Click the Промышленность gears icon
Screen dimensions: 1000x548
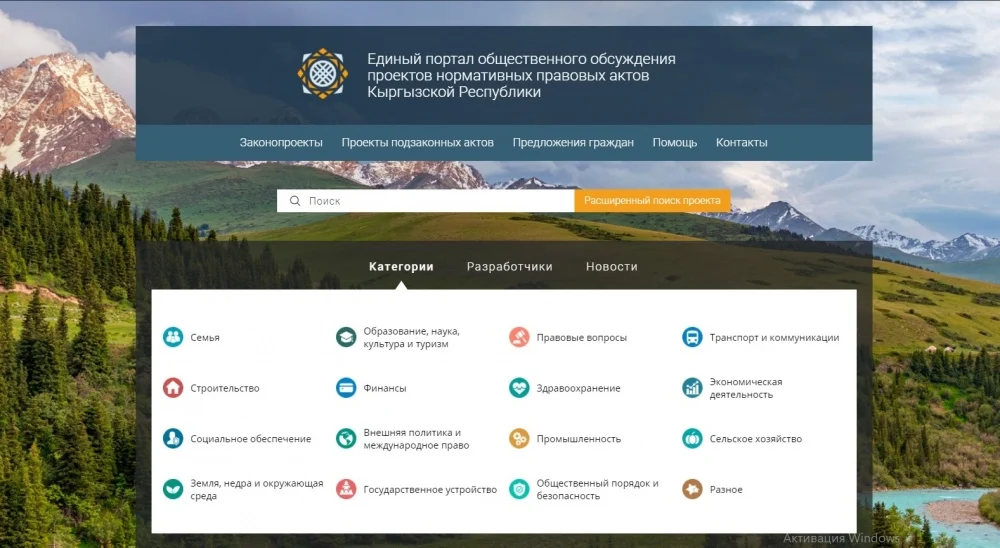point(519,438)
